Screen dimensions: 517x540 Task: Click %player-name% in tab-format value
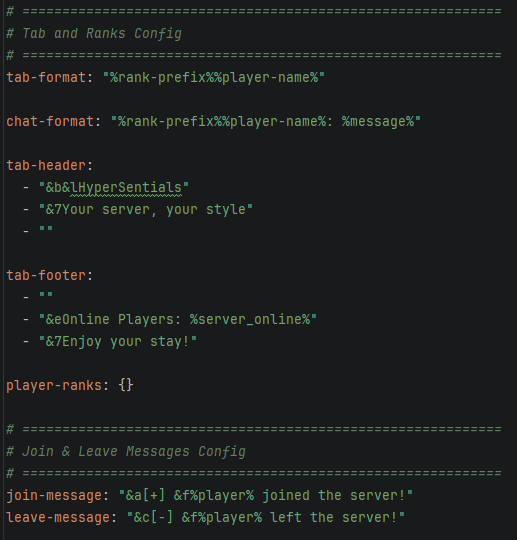point(266,77)
